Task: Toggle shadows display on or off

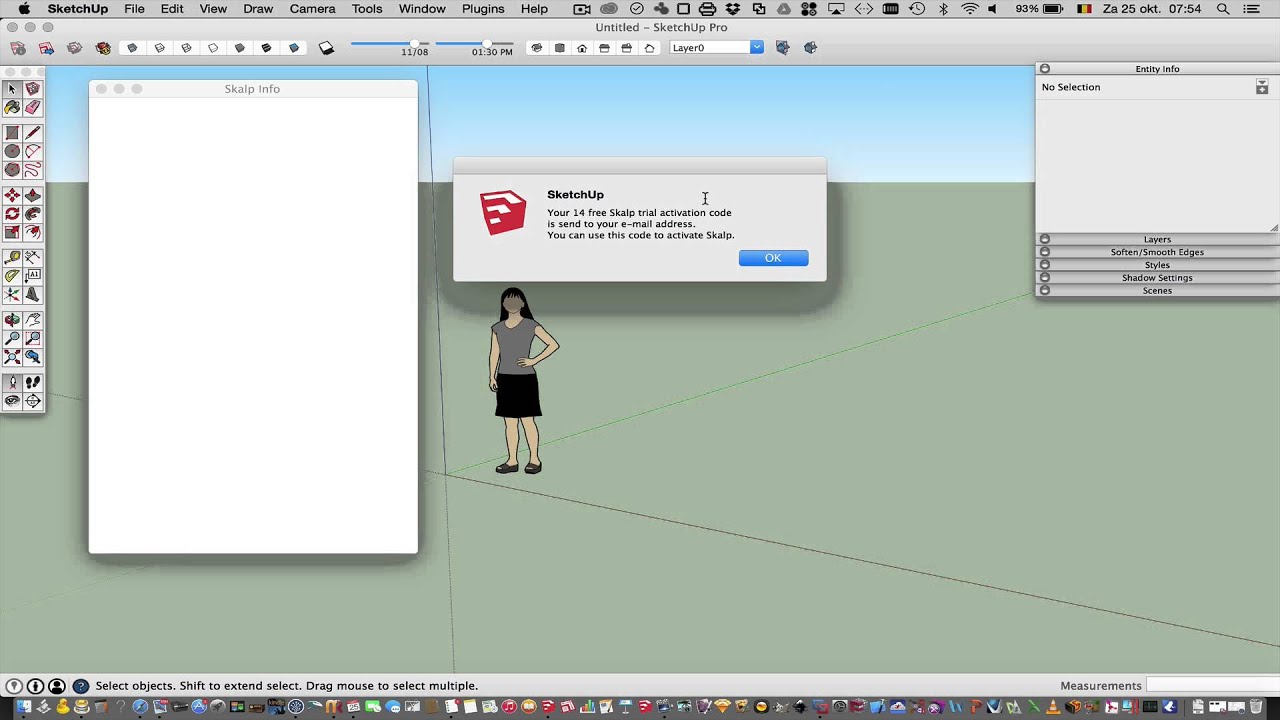Action: click(x=326, y=47)
